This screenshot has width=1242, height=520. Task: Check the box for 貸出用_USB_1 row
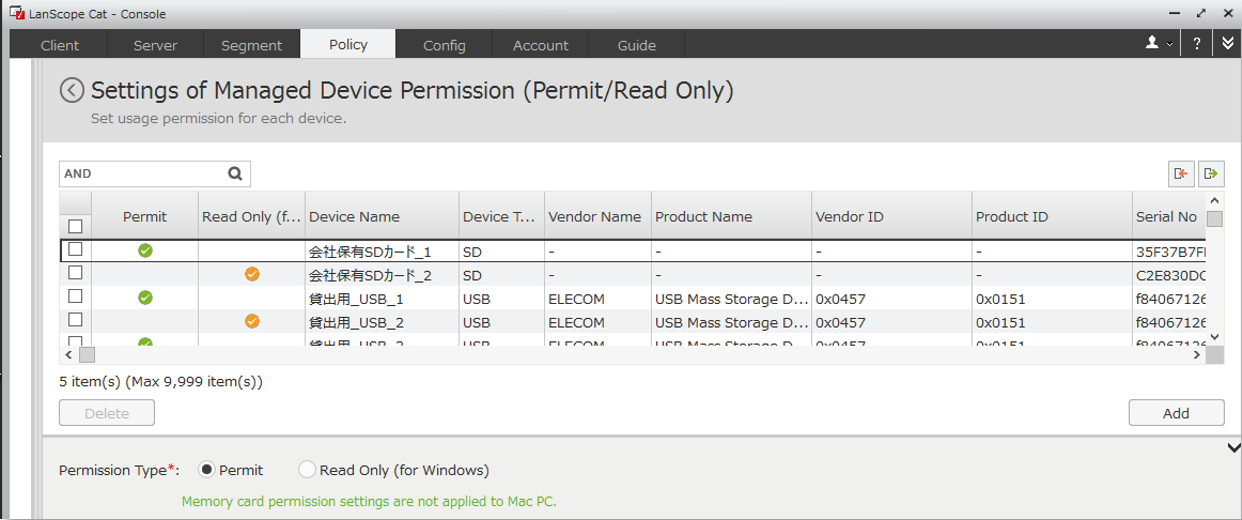point(75,297)
